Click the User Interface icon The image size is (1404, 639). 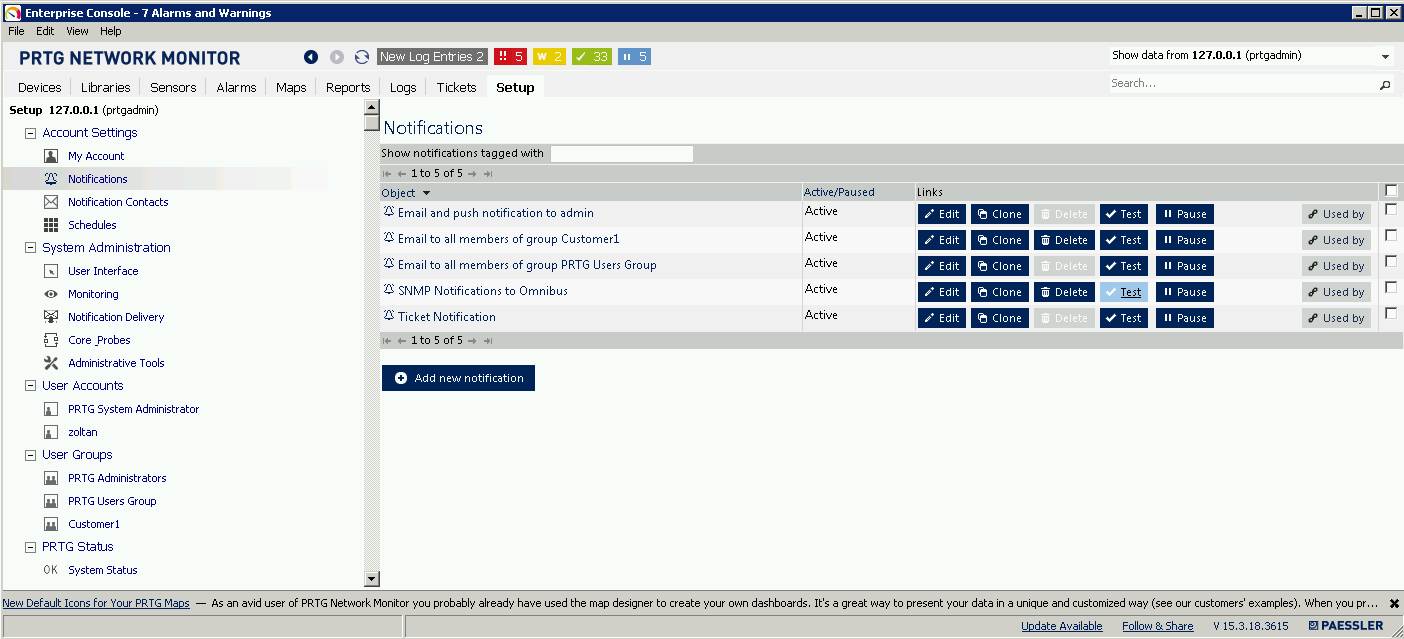pos(51,271)
